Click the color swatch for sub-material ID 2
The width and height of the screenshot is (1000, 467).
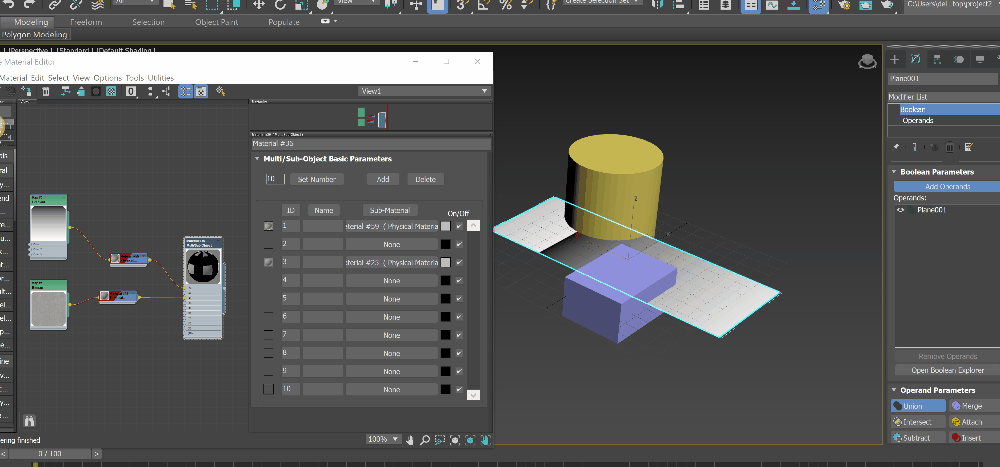click(x=445, y=244)
